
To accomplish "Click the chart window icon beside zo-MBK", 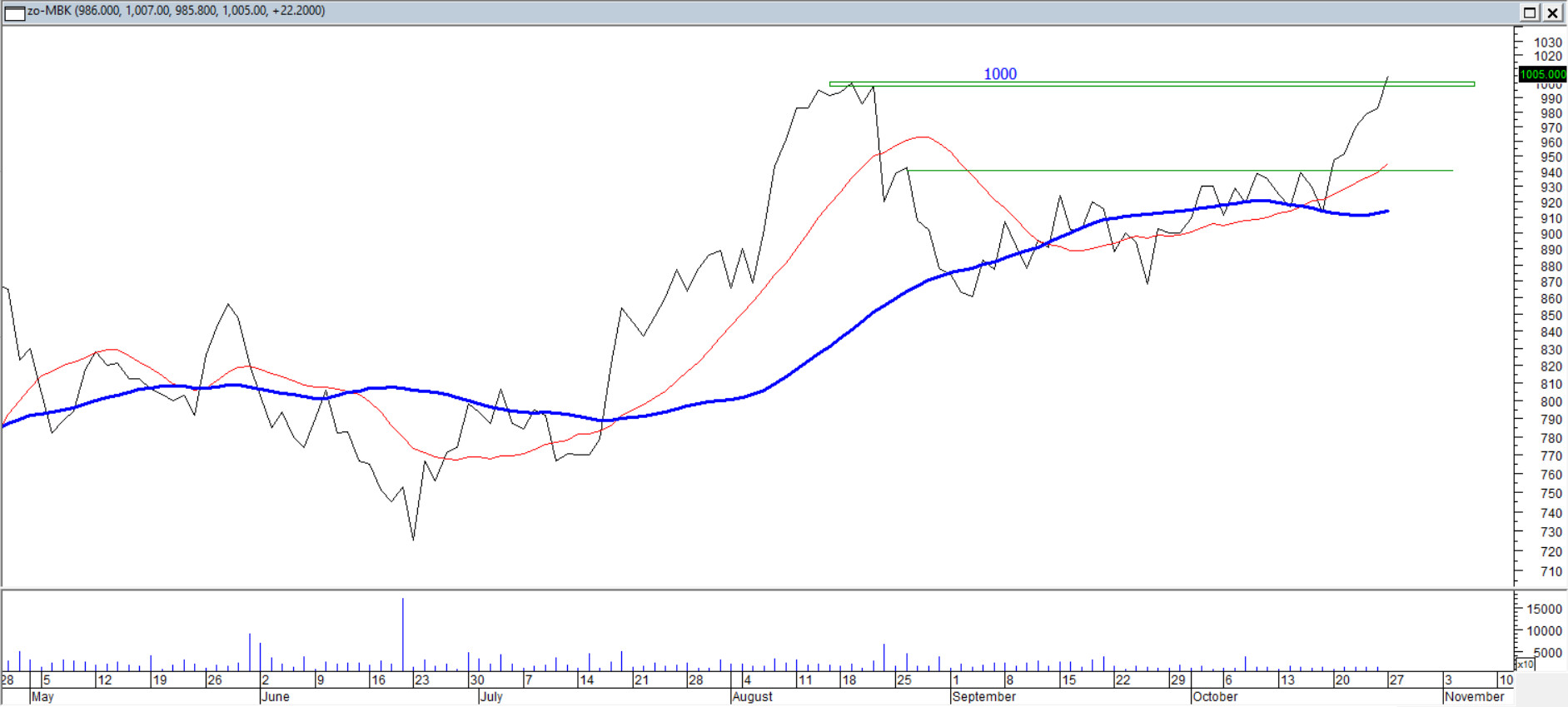I will click(14, 12).
